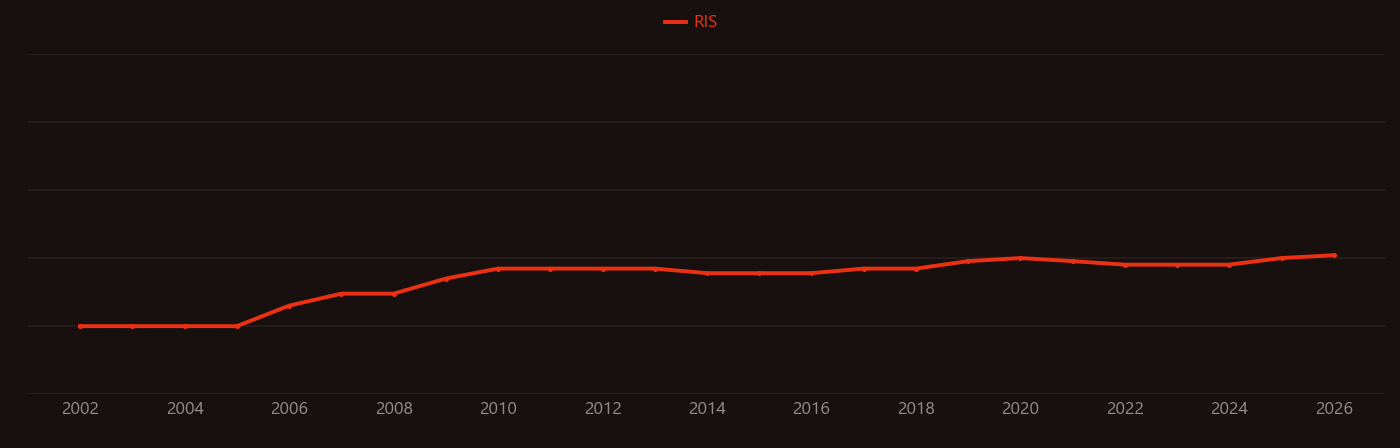Click the 2006 x-axis label
This screenshot has height=448, width=1400.
coord(289,409)
